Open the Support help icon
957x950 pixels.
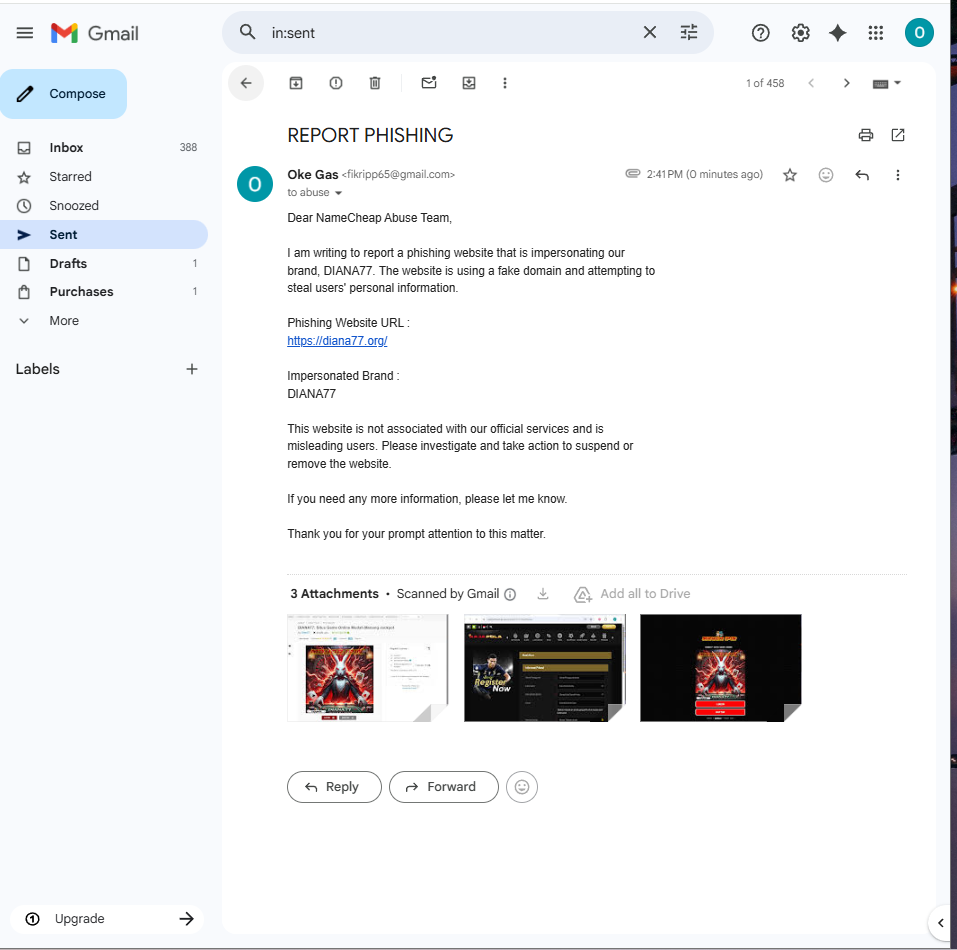[x=760, y=33]
